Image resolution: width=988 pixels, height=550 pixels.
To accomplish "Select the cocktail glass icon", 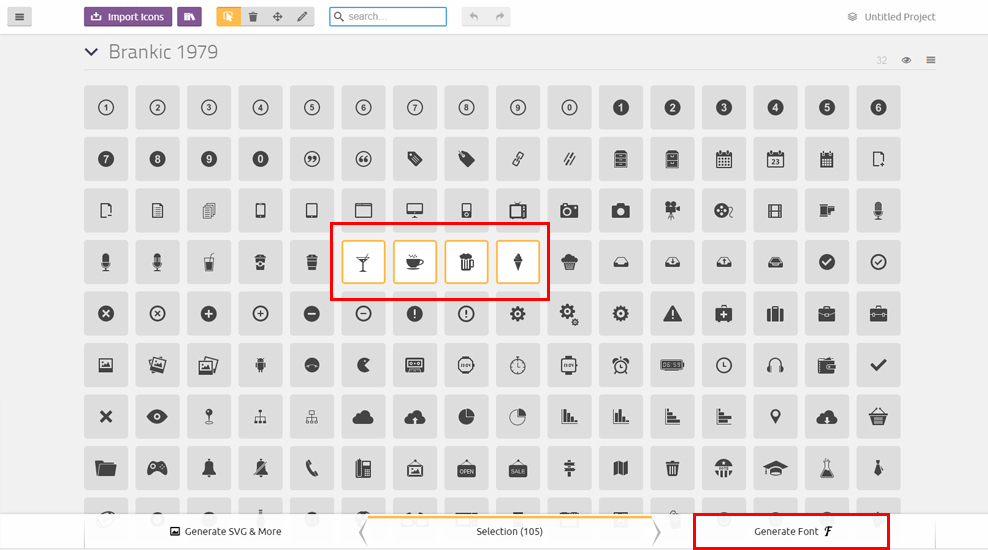I will pos(363,262).
